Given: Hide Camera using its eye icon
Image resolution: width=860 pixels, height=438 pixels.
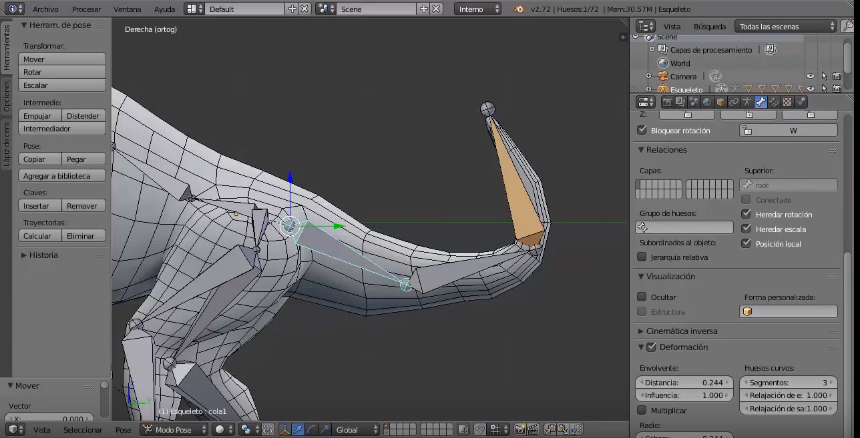Looking at the screenshot, I should (x=811, y=76).
